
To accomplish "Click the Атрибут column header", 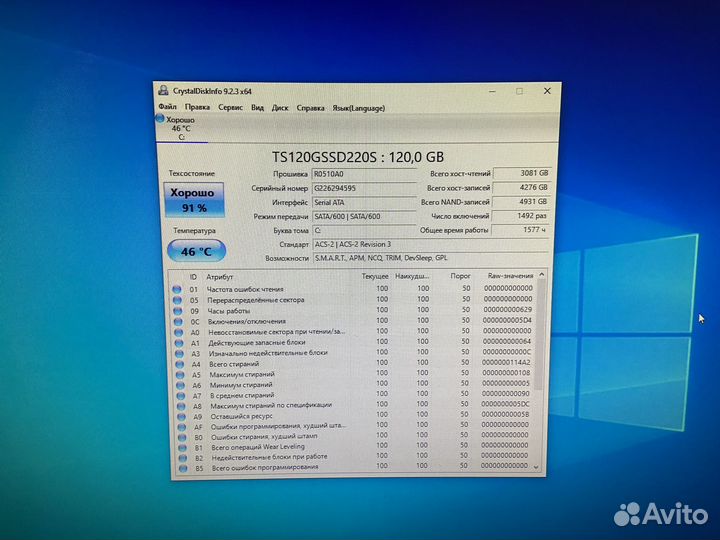I will point(219,277).
